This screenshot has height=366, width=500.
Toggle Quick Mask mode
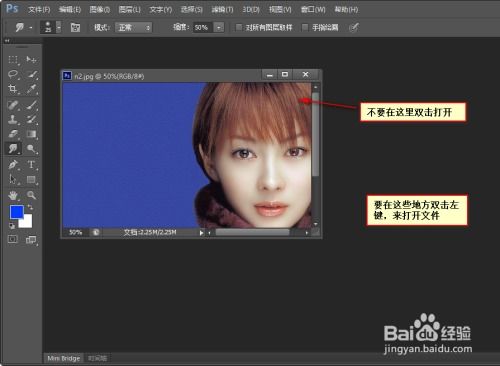coord(13,239)
